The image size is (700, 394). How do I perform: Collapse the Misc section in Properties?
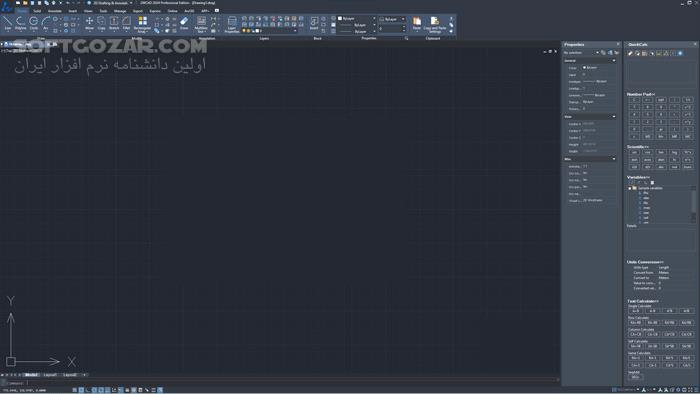click(614, 159)
